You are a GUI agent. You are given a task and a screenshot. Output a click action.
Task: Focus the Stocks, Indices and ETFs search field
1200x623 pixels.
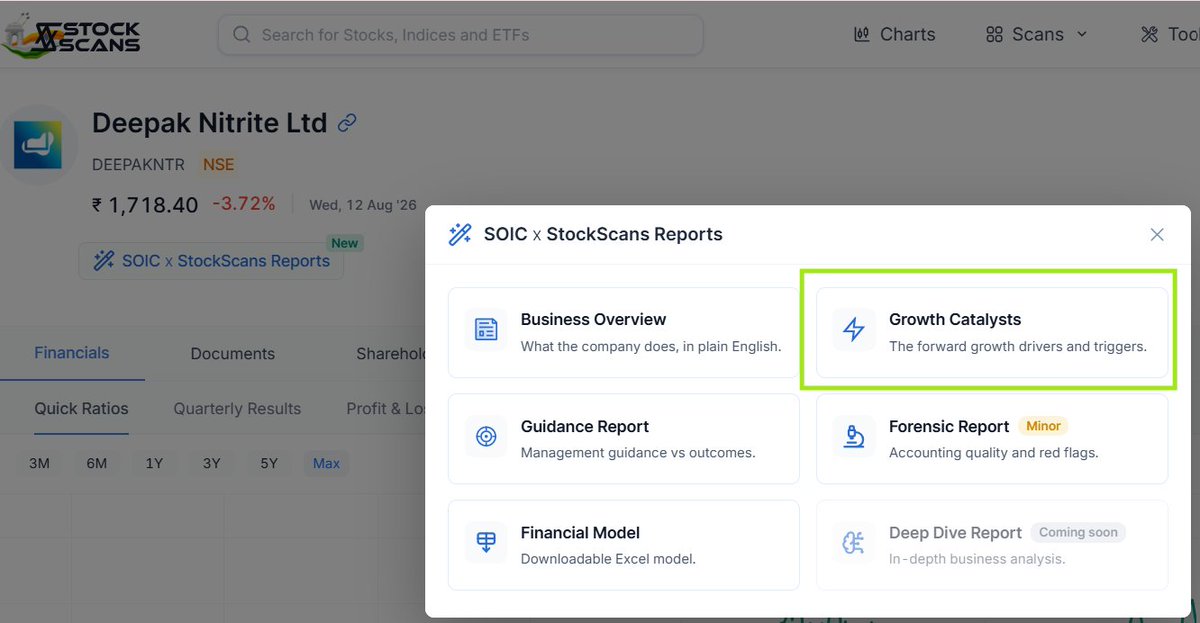pos(460,35)
